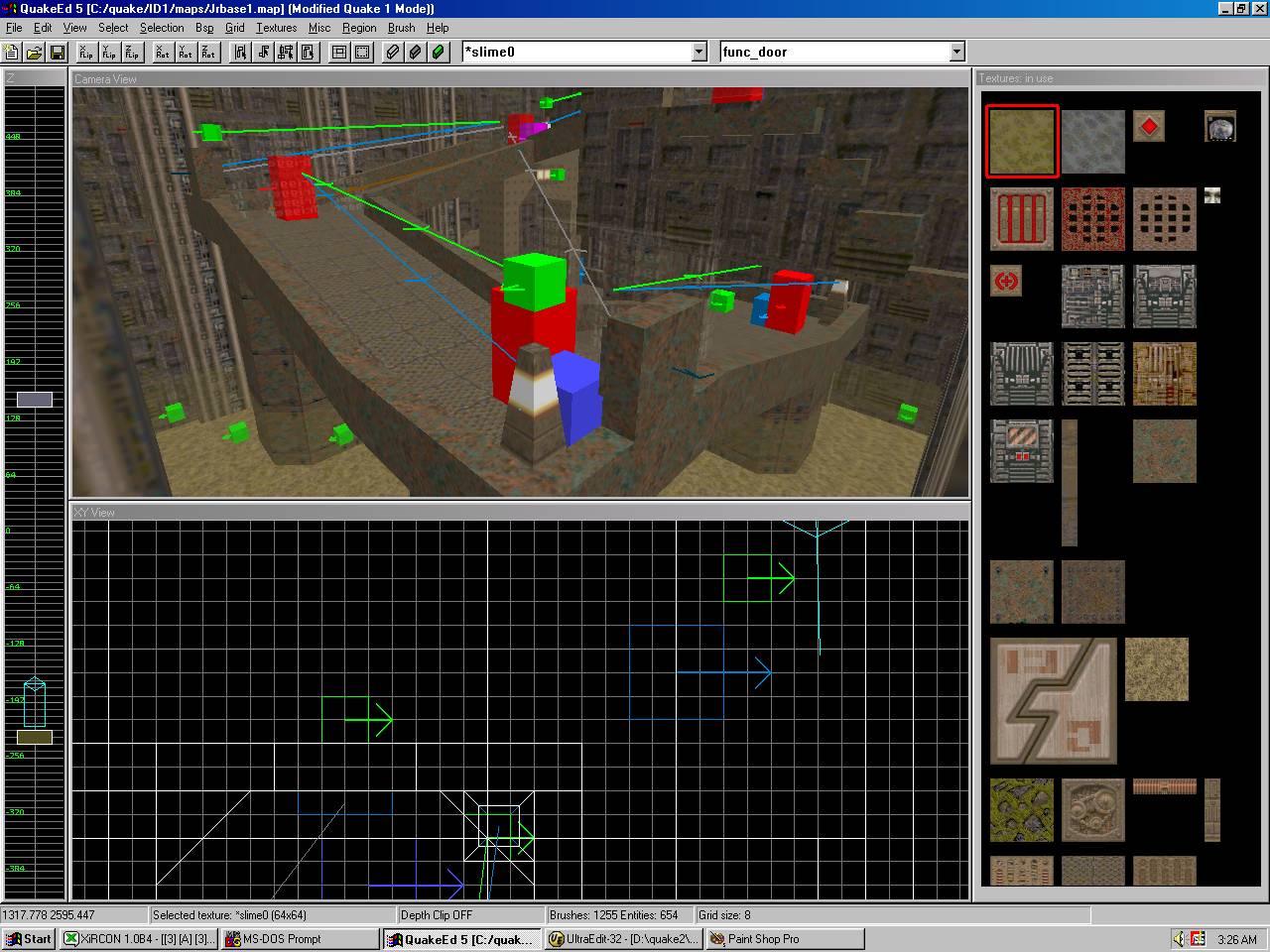Click the Z Flip toolbar button
Viewport: 1270px width, 952px height.
point(133,53)
